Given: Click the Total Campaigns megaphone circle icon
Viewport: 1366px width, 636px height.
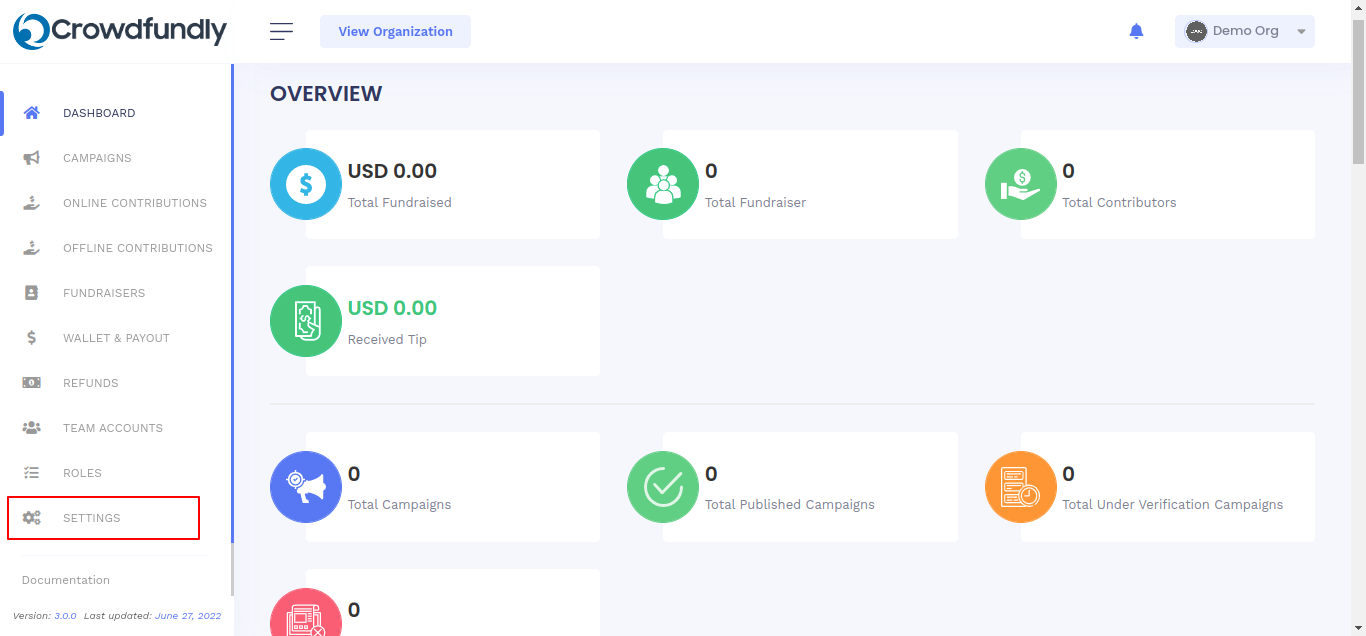Looking at the screenshot, I should pyautogui.click(x=306, y=487).
